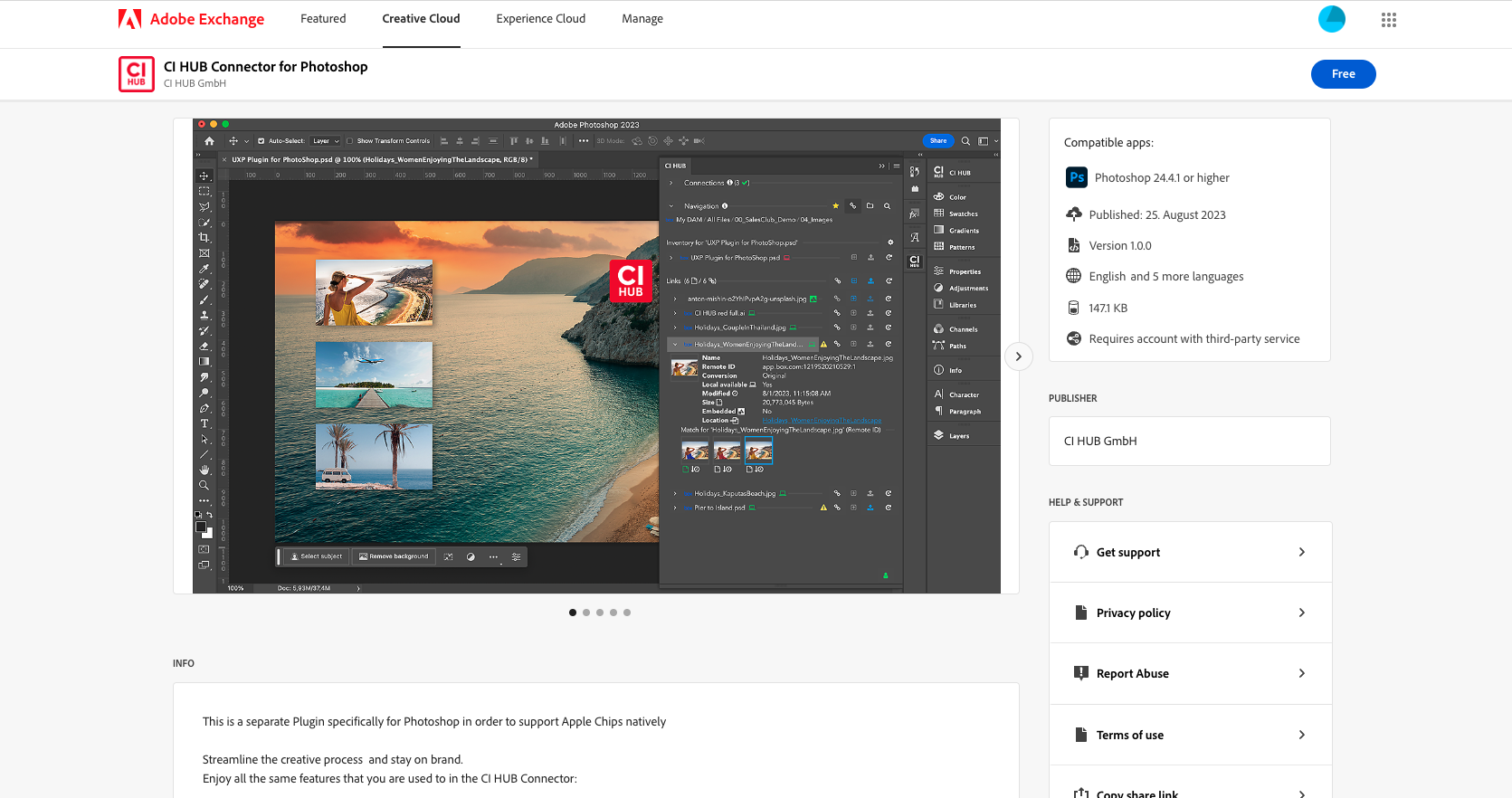Switch to the Featured tab
The height and width of the screenshot is (798, 1512).
click(323, 19)
